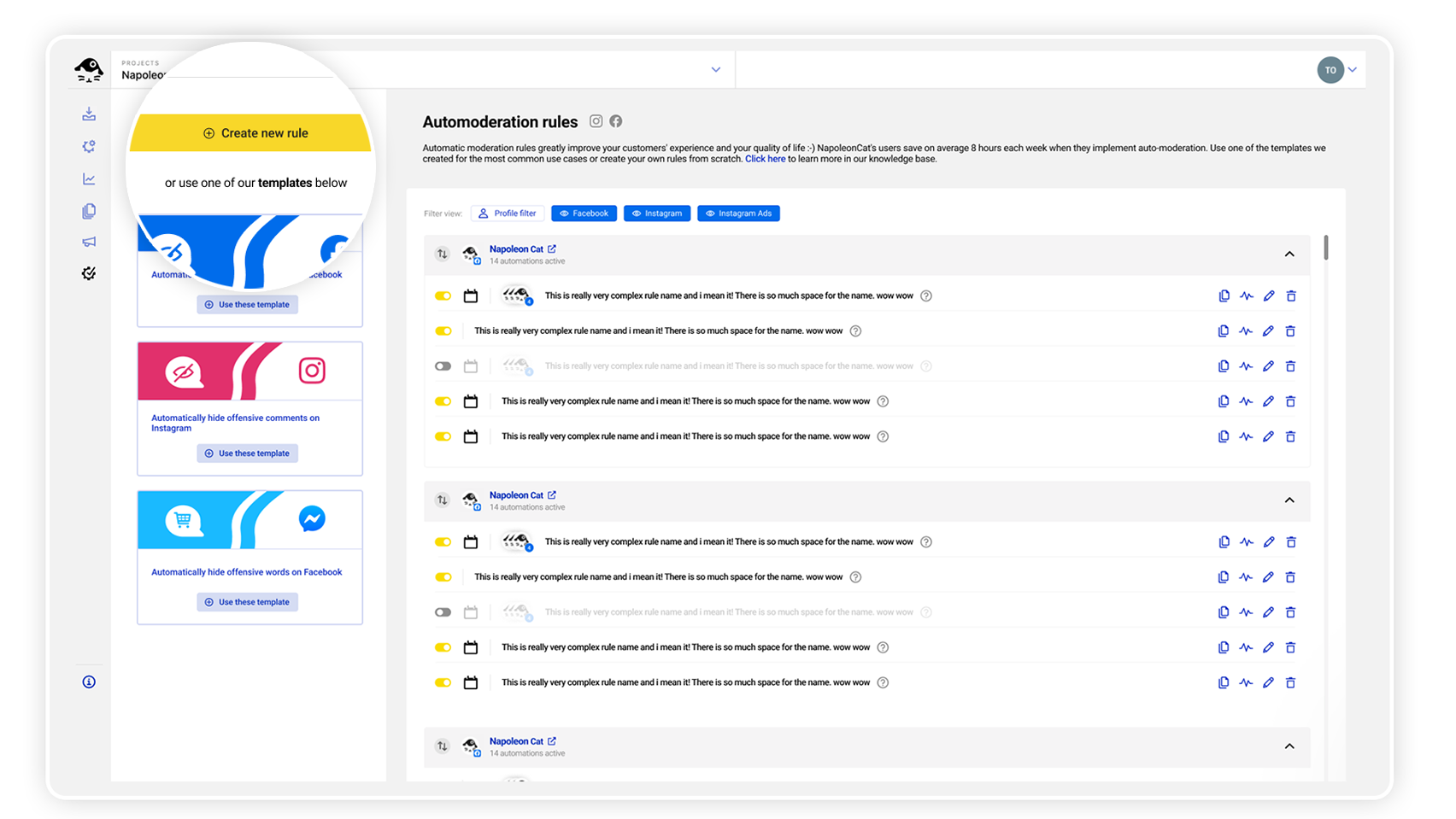The width and height of the screenshot is (1456, 819).
Task: Collapse the second Napoleon Cat rules group
Action: point(1289,500)
